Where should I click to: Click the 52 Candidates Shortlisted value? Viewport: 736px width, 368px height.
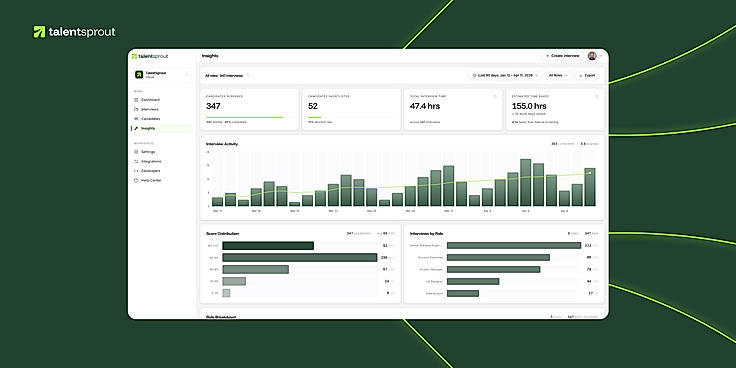[x=313, y=106]
